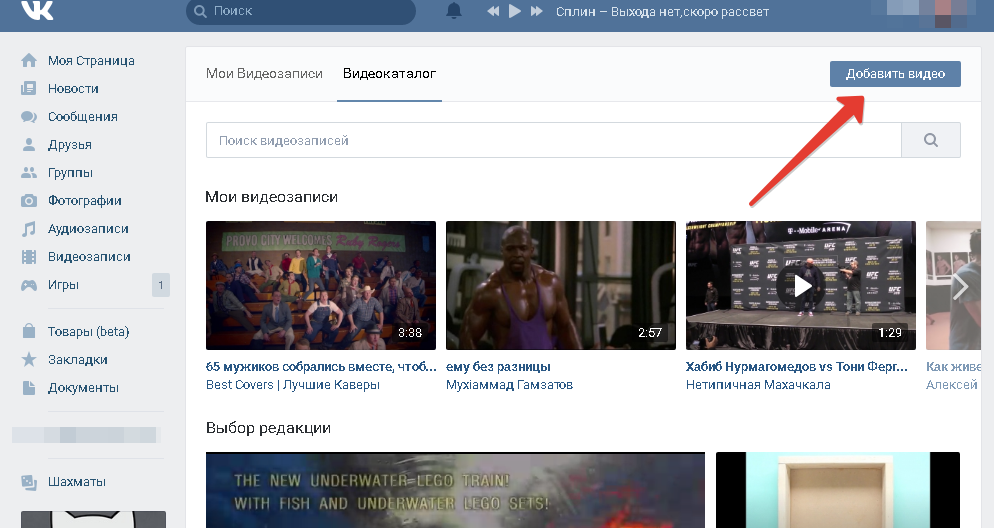
Task: Click the Добавить видео button
Action: 895,74
